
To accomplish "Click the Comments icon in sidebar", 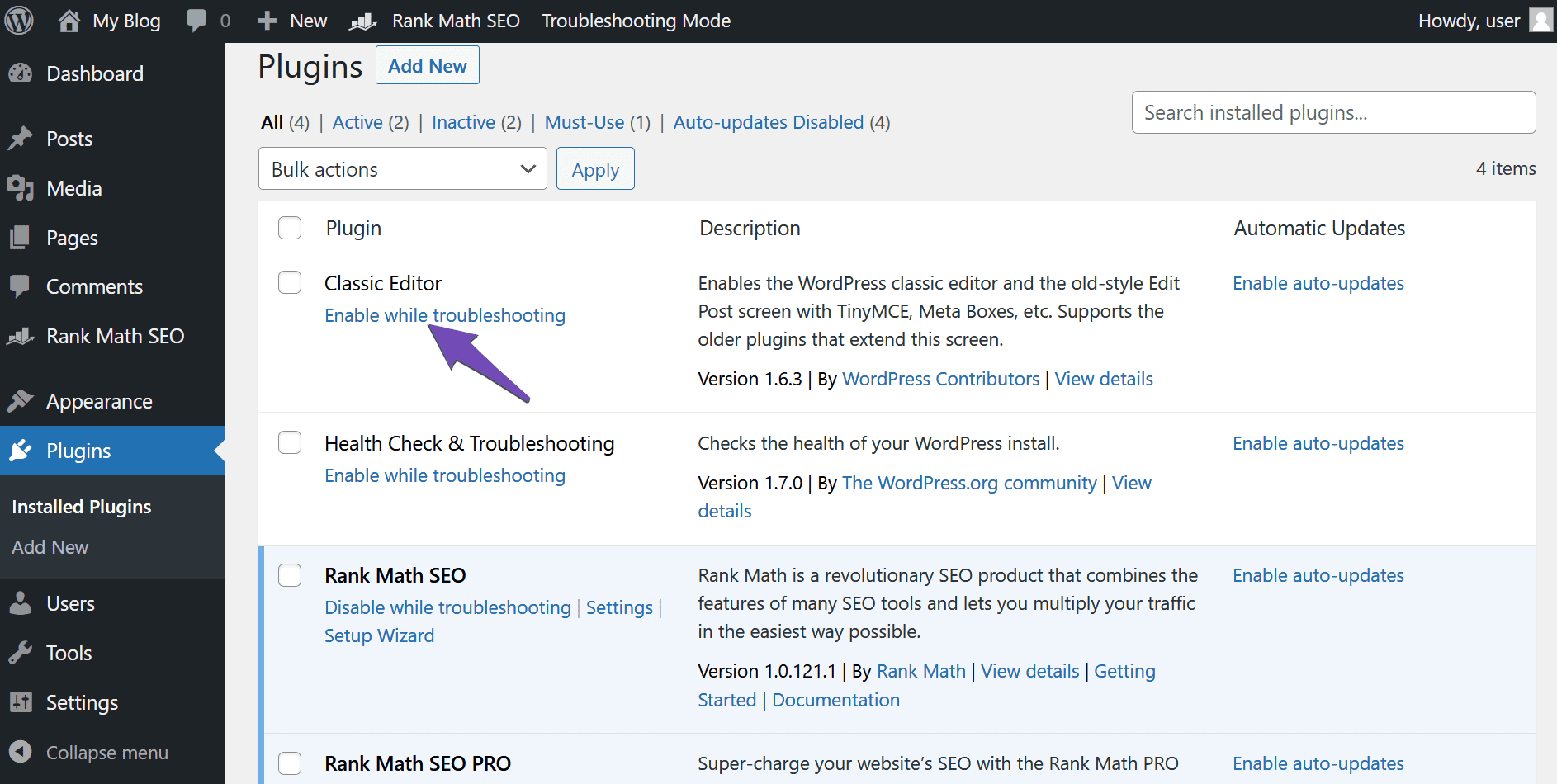I will pos(21,286).
